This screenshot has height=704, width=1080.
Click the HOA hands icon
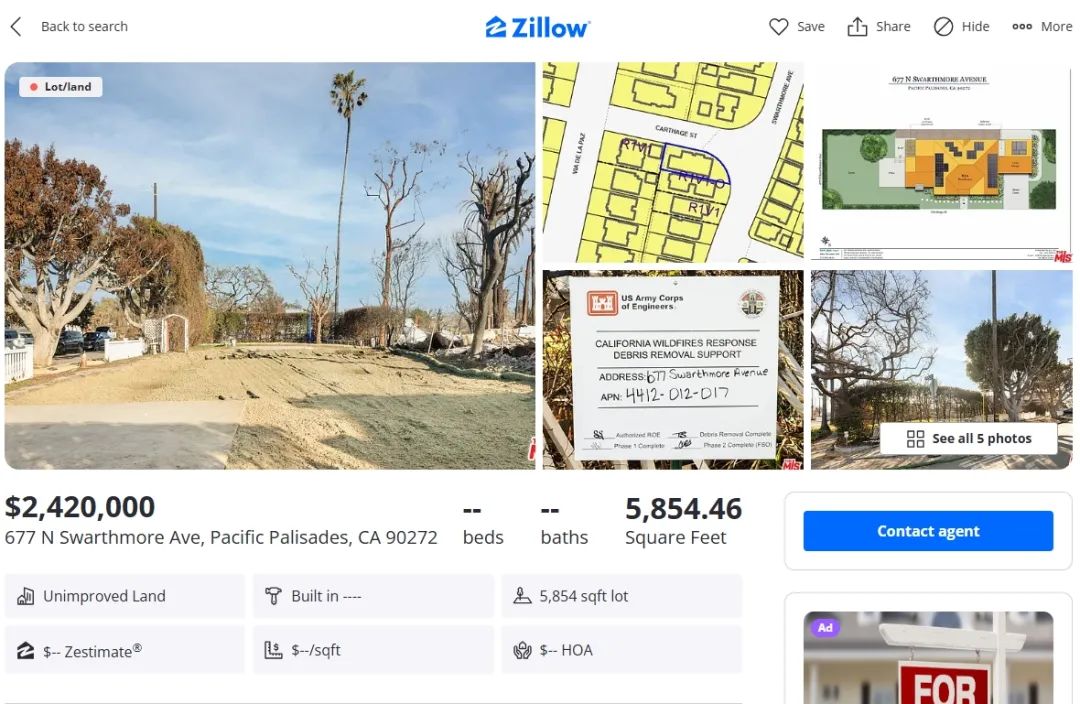(522, 650)
